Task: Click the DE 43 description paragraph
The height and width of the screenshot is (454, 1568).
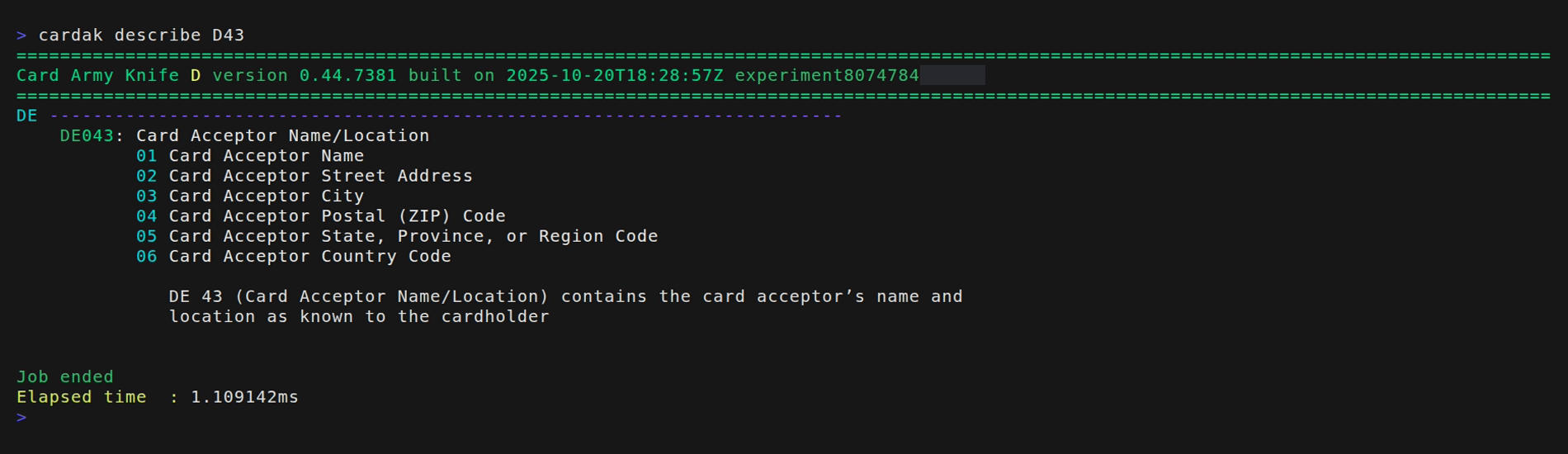Action: pos(564,306)
